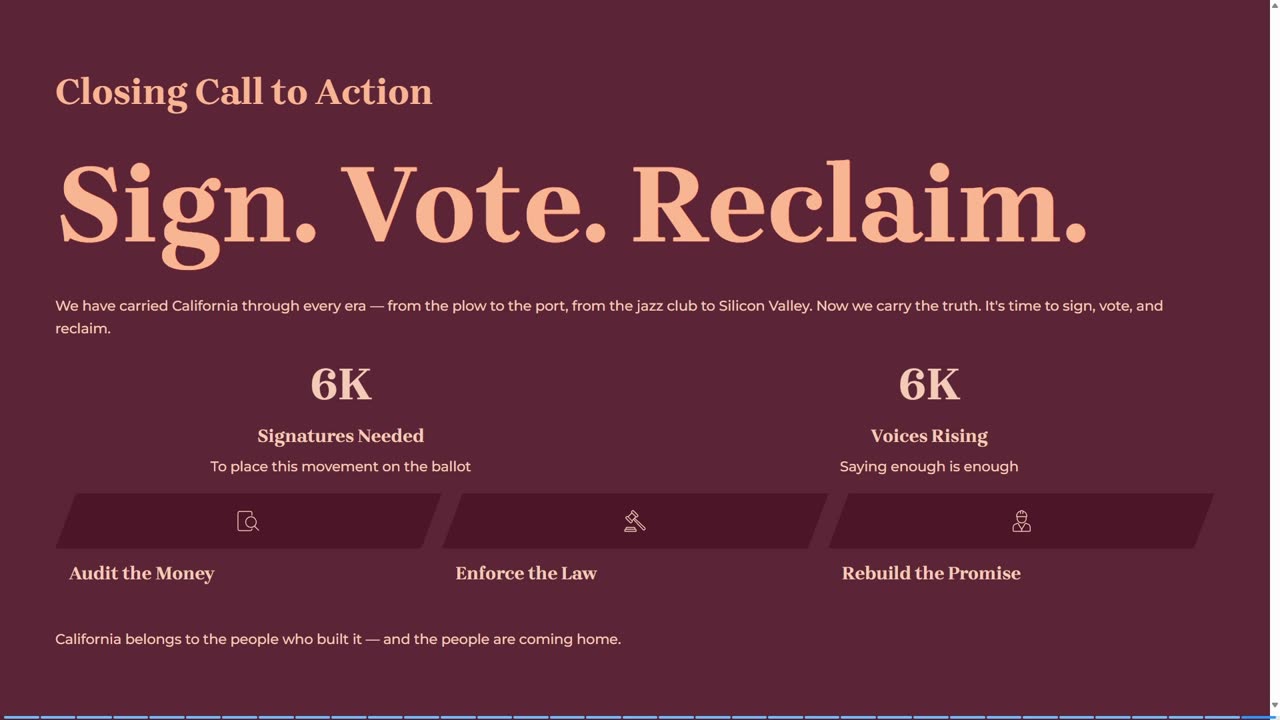This screenshot has height=720, width=1280.
Task: Click the 6K figure above Signatures Needed
Action: point(341,384)
